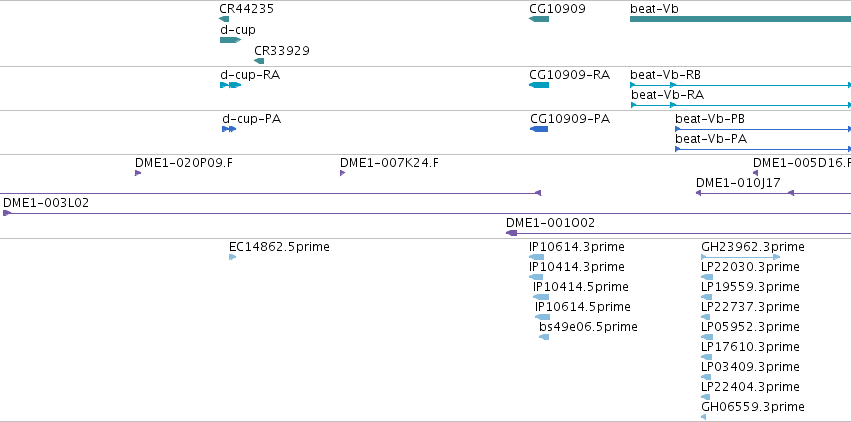Image resolution: width=851 pixels, height=422 pixels.
Task: Click the beat-Vb-PA protein label
Action: click(711, 138)
